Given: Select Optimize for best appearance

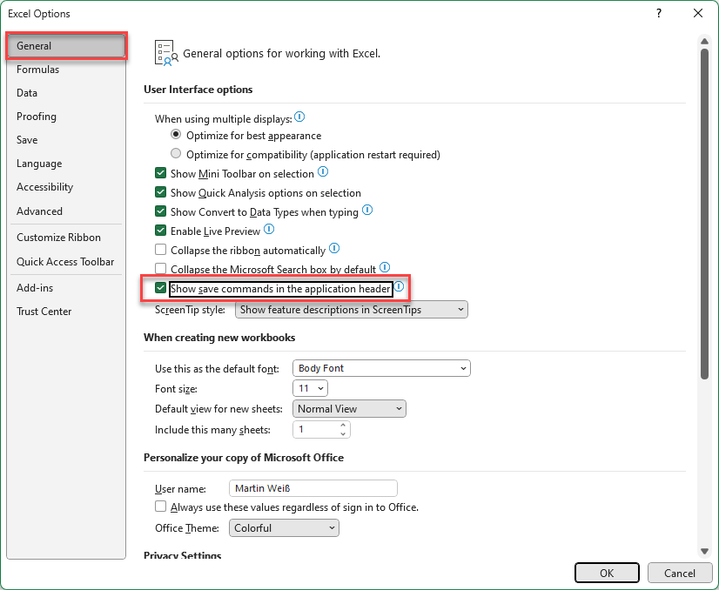Looking at the screenshot, I should (176, 135).
